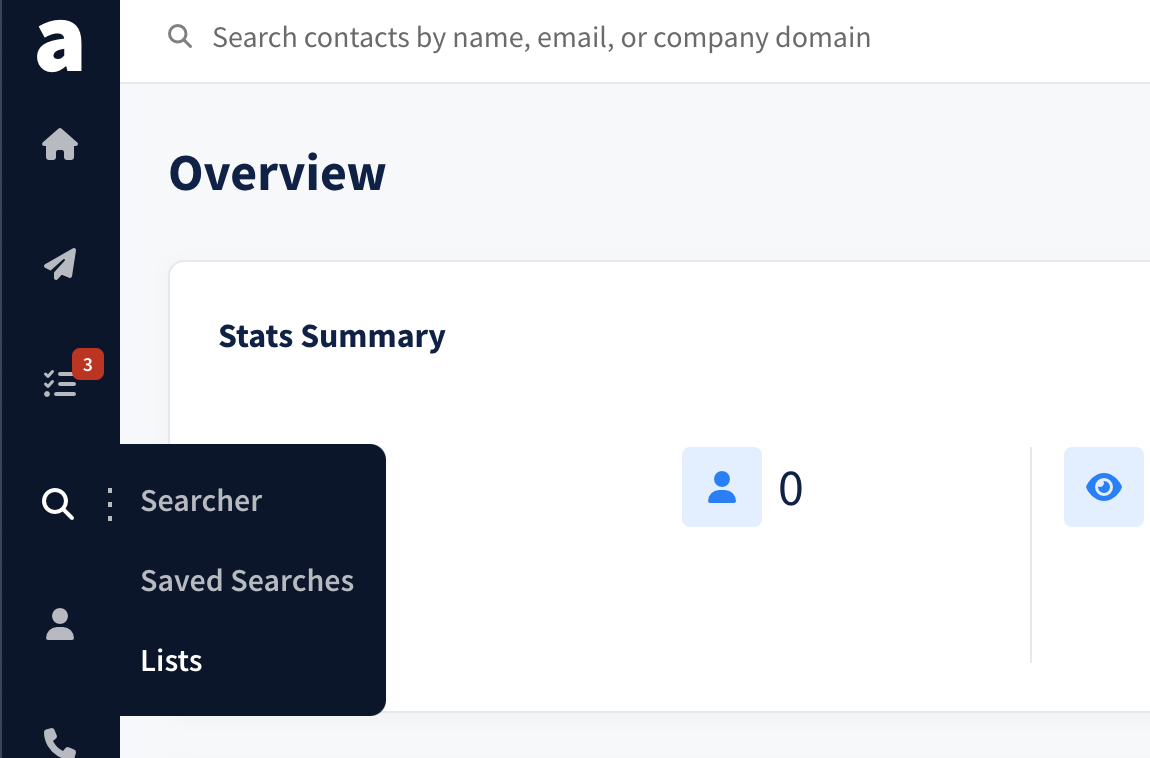
Task: Click the magnifier icon in top search bar
Action: coord(180,36)
